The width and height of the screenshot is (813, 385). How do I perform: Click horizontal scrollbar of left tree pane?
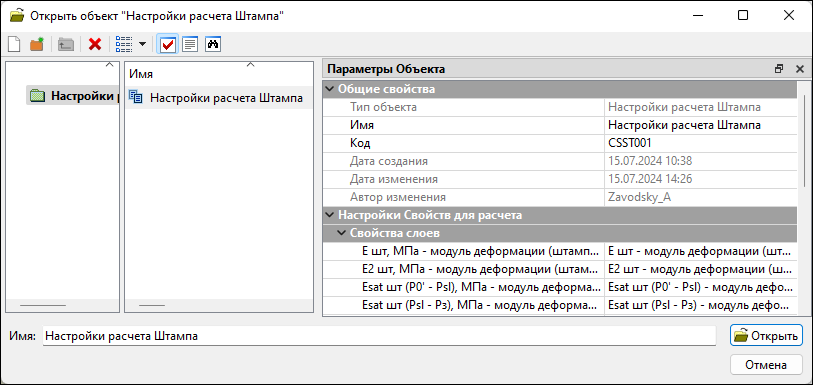pos(43,306)
